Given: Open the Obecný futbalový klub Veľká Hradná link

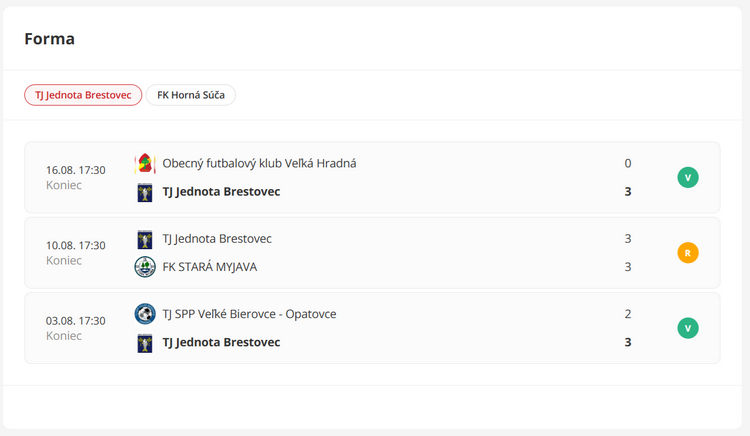Looking at the screenshot, I should pos(259,163).
